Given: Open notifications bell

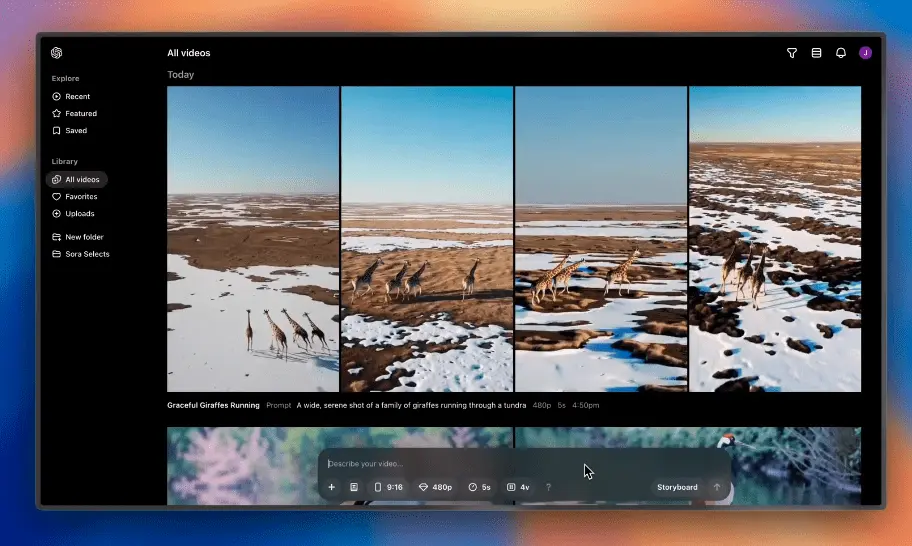Looking at the screenshot, I should 841,53.
